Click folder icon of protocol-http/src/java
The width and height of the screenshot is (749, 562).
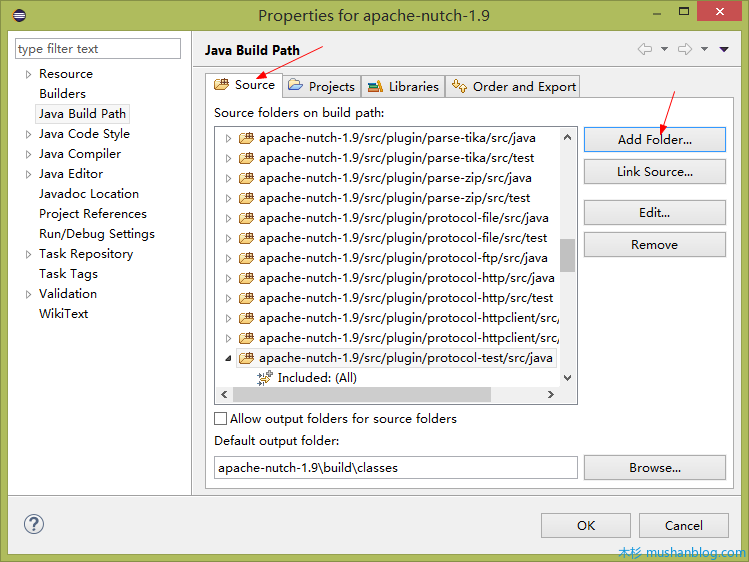[x=246, y=278]
